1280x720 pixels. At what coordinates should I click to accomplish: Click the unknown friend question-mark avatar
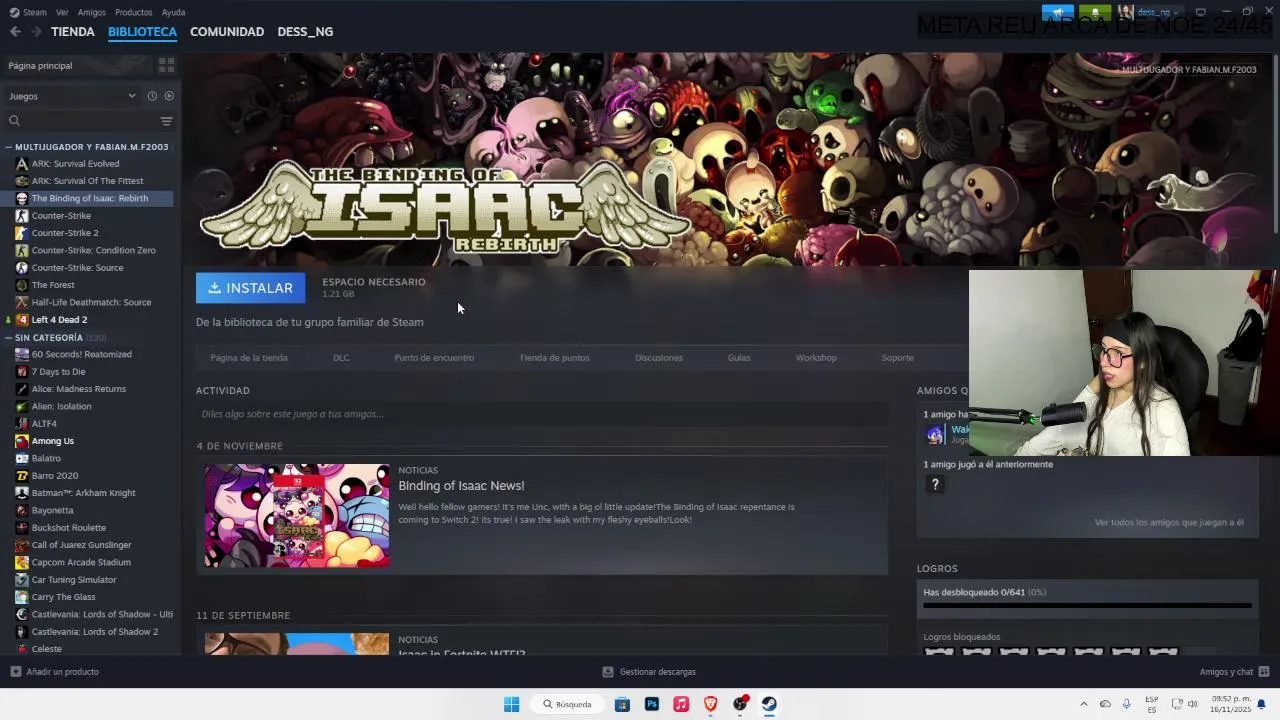[935, 484]
